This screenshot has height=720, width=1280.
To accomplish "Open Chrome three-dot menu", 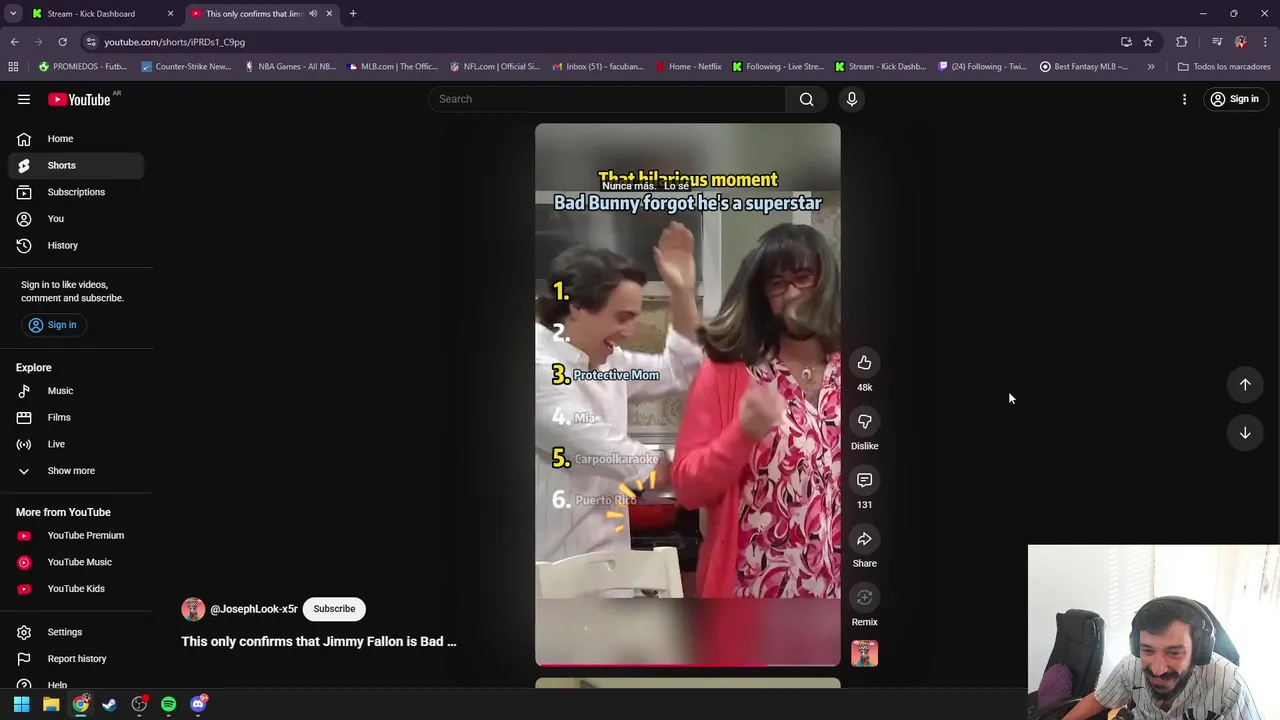I will (x=1266, y=42).
